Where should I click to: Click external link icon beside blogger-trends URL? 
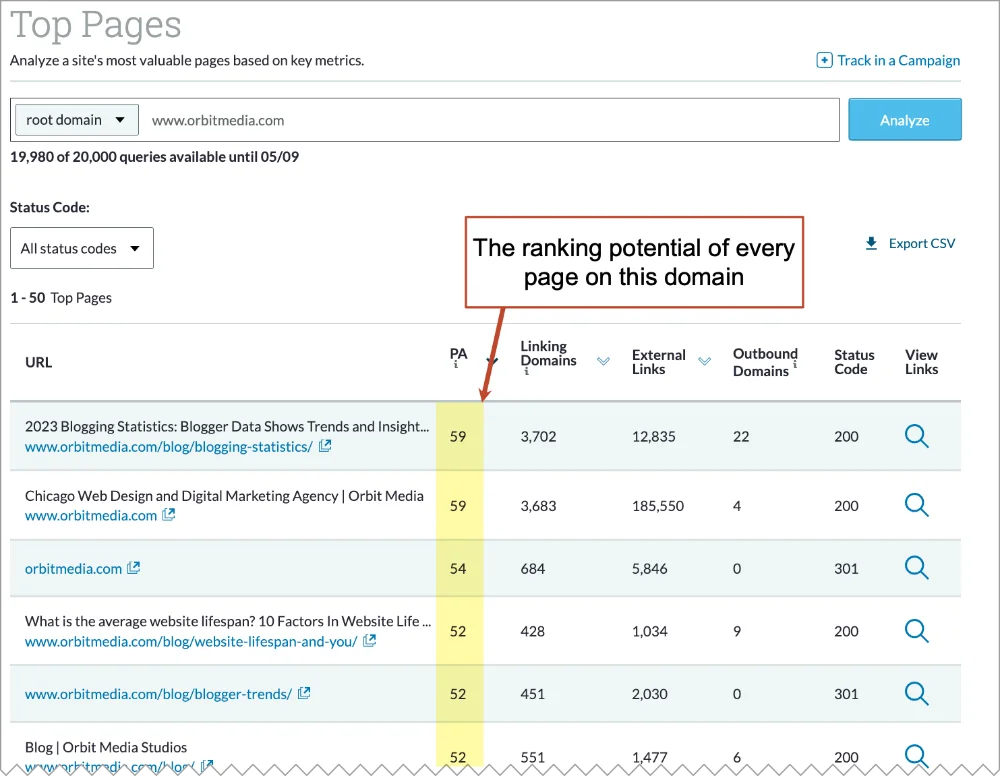tap(304, 692)
